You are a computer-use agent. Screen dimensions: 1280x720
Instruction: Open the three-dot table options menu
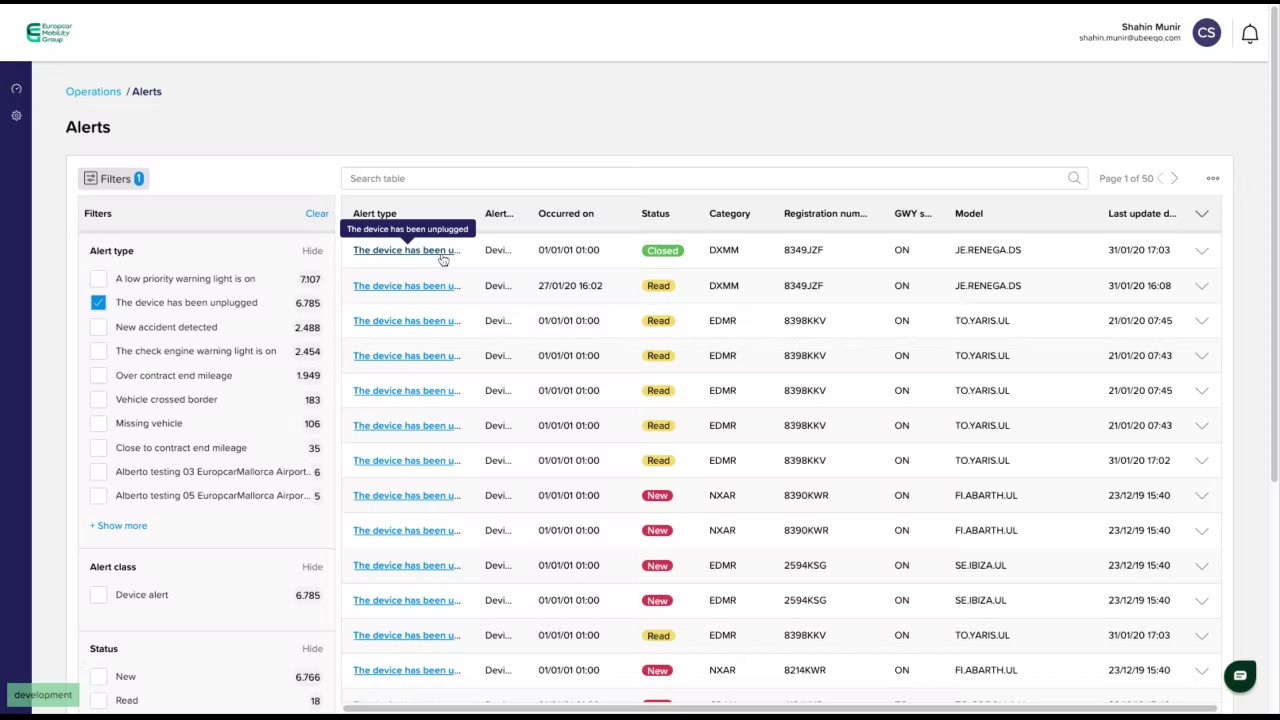click(x=1213, y=178)
